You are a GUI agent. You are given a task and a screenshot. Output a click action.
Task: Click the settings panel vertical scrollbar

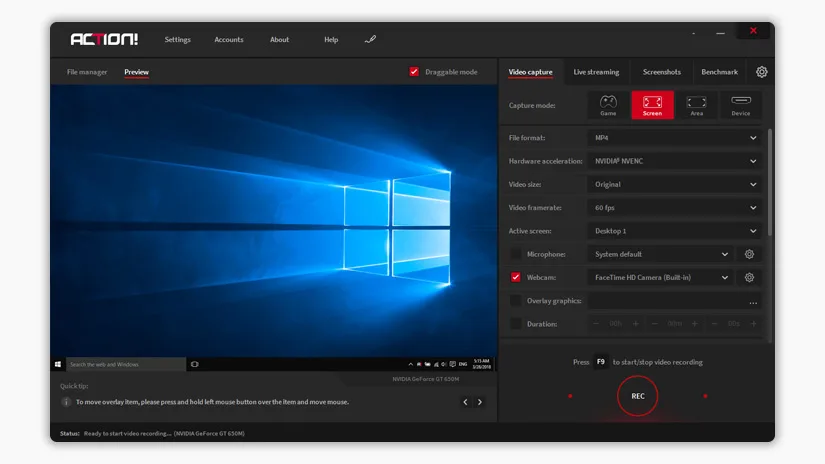click(x=770, y=182)
